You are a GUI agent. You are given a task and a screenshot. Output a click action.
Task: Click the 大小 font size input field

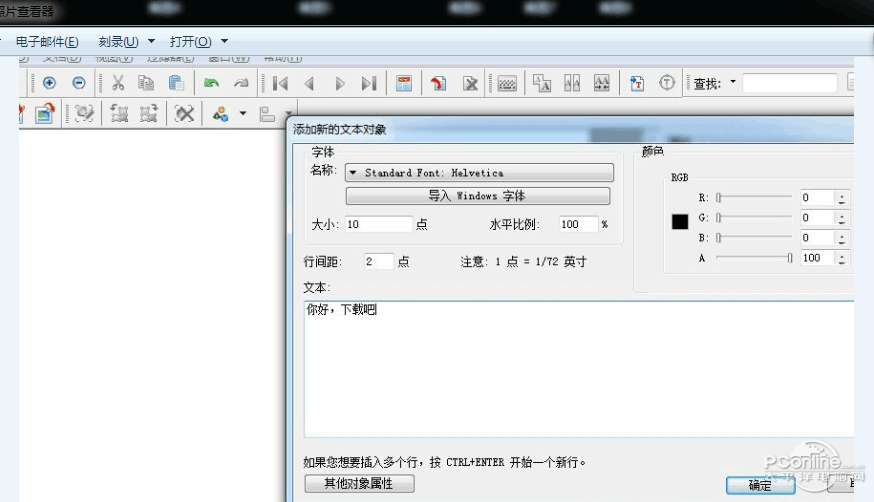pyautogui.click(x=378, y=225)
